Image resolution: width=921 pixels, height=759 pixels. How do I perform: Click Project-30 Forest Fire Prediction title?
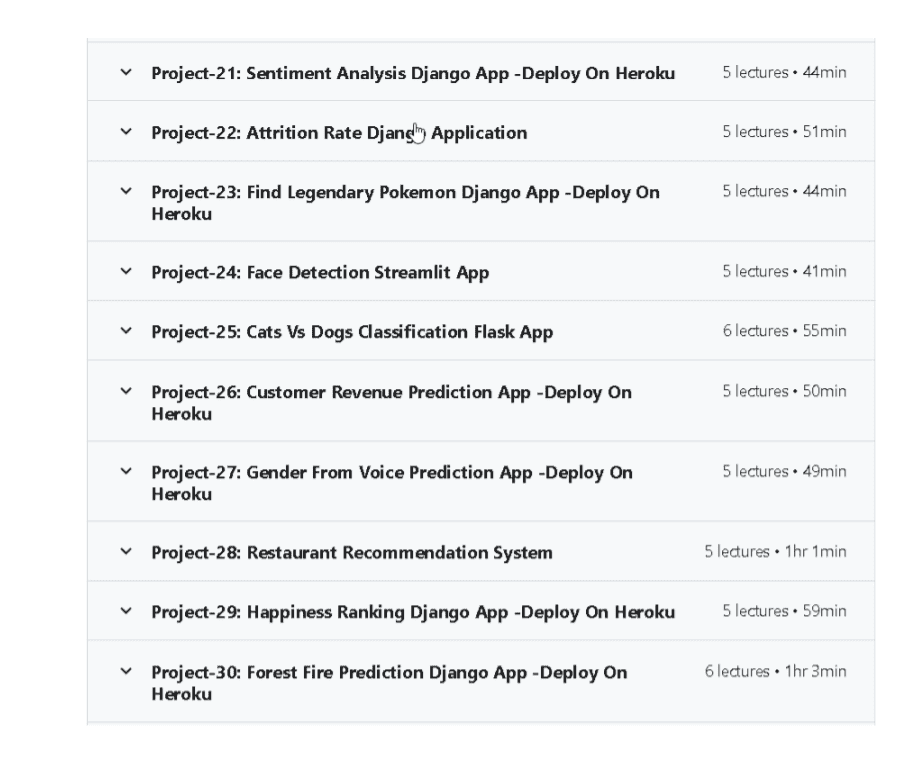click(389, 683)
